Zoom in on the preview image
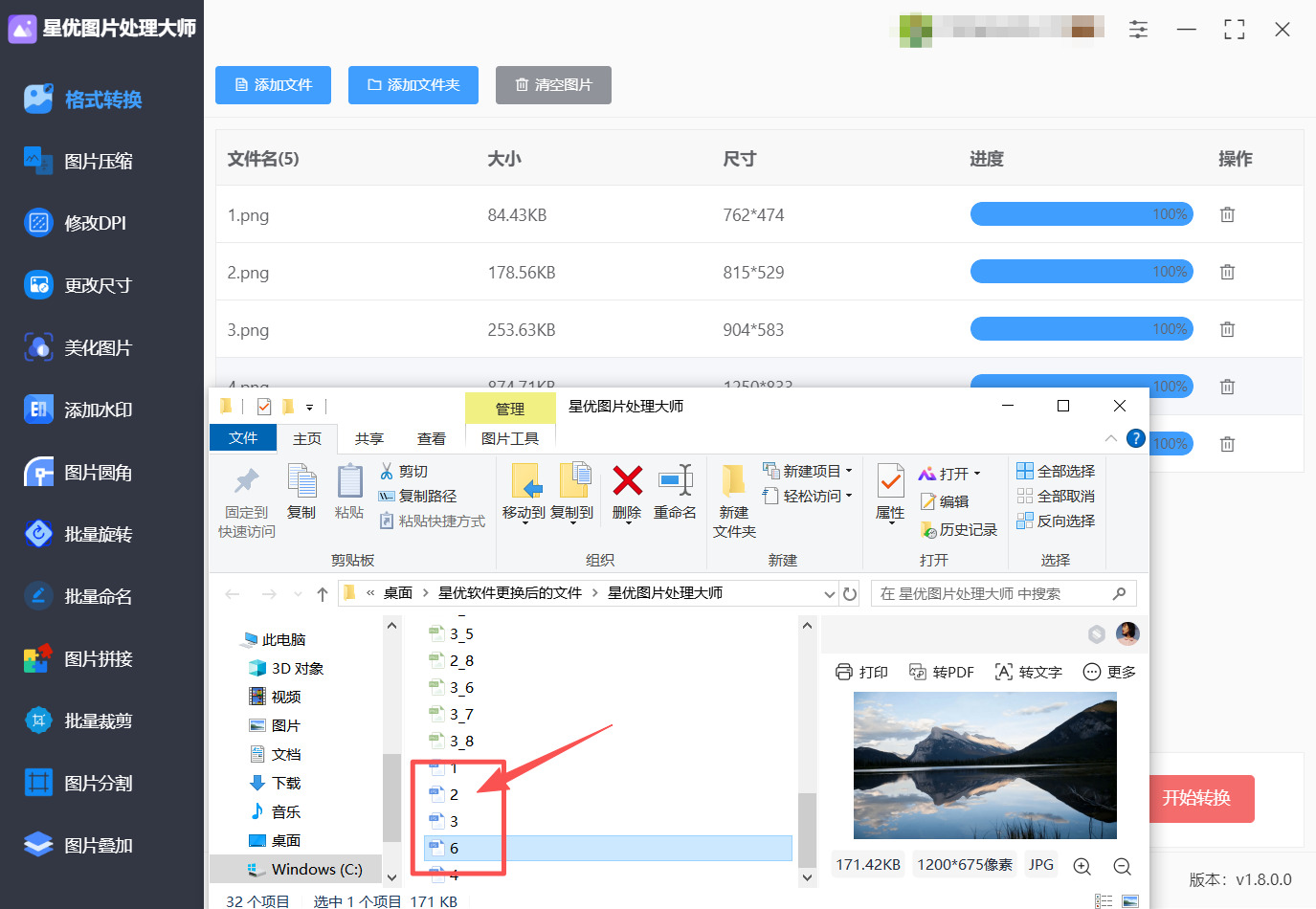Screen dimensions: 1316x909 [x=1082, y=866]
